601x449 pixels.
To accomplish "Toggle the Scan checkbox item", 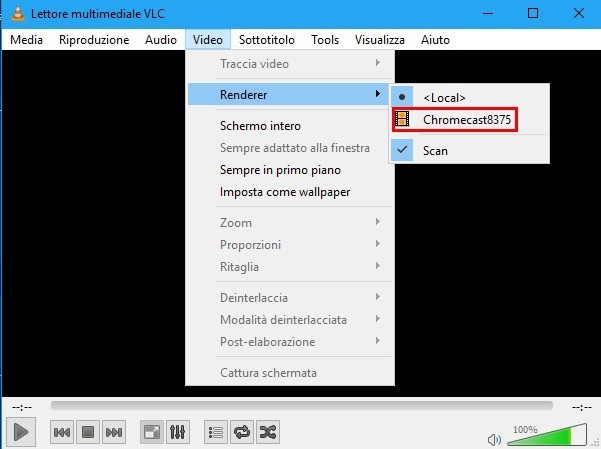I will point(435,150).
